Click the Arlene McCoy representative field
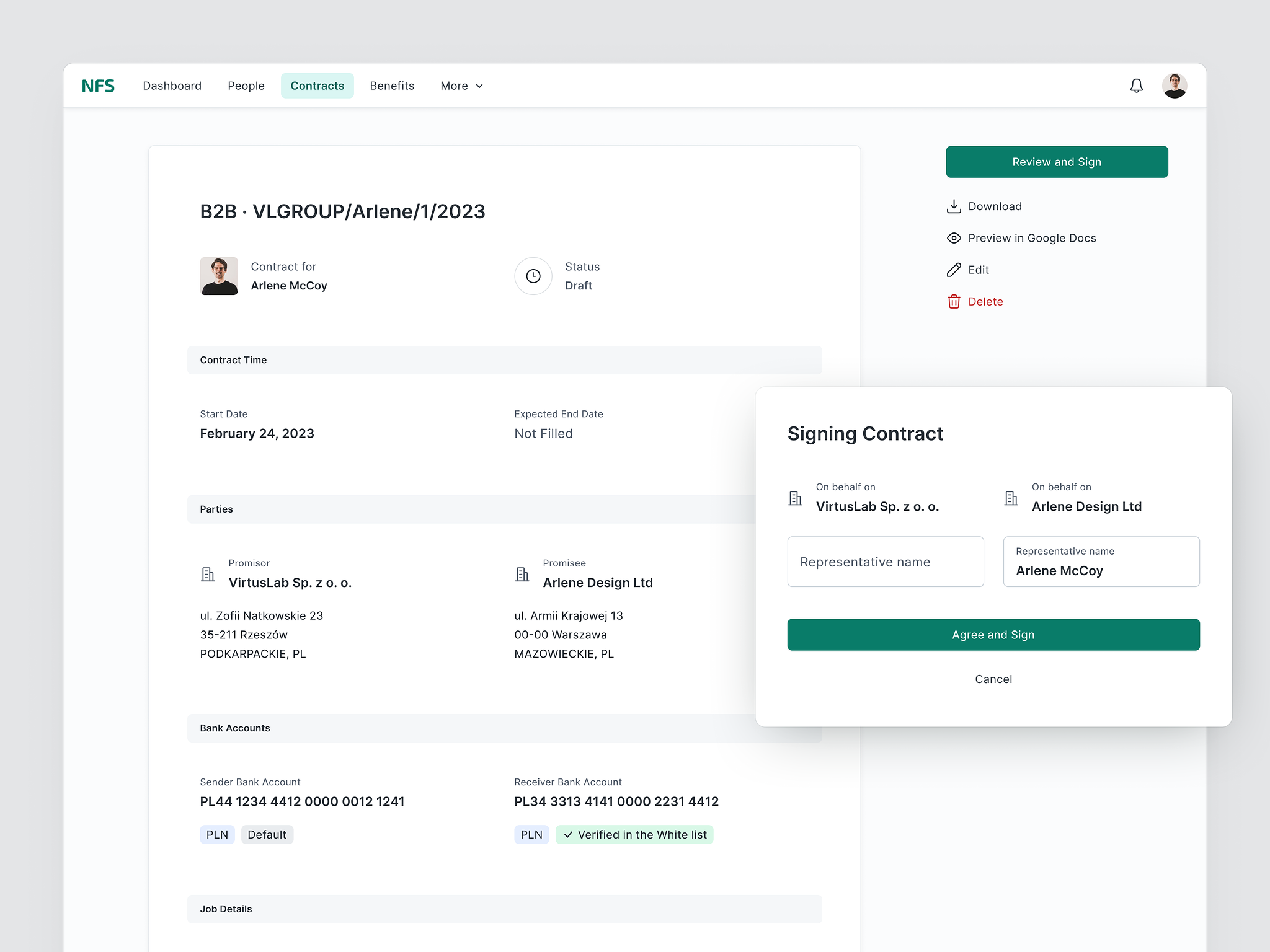The image size is (1270, 952). point(1101,562)
